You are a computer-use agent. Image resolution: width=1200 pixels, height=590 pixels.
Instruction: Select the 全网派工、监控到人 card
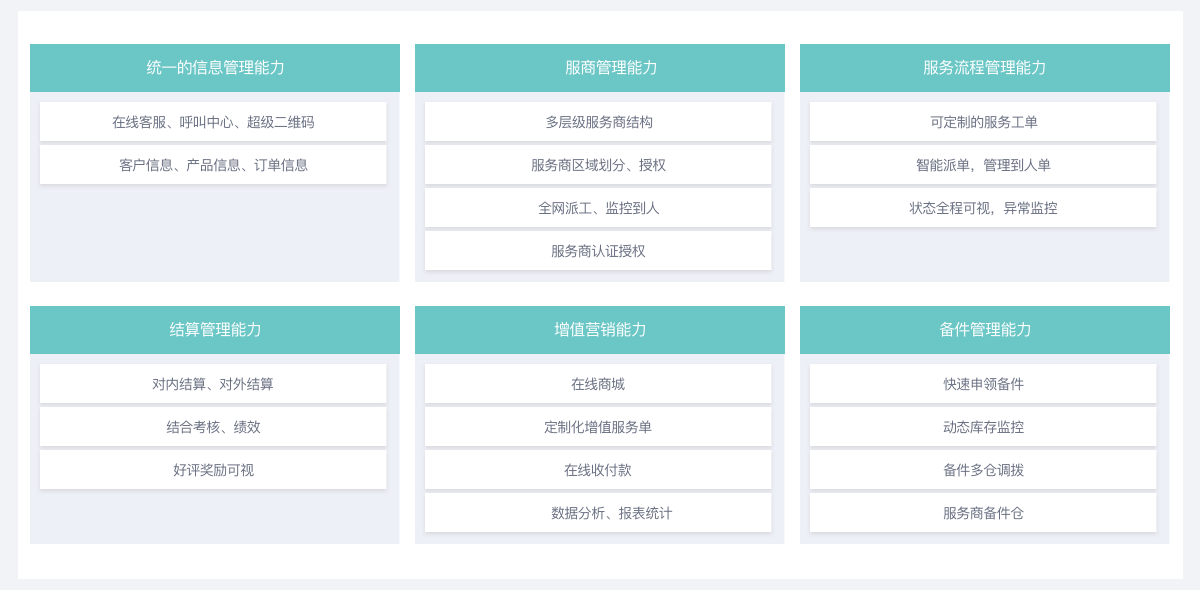tap(598, 208)
